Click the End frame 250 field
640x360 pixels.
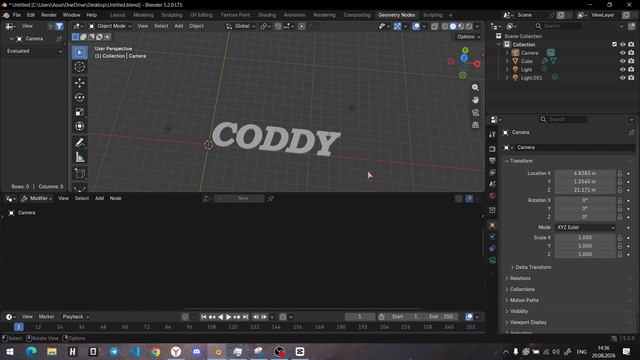pyautogui.click(x=440, y=317)
